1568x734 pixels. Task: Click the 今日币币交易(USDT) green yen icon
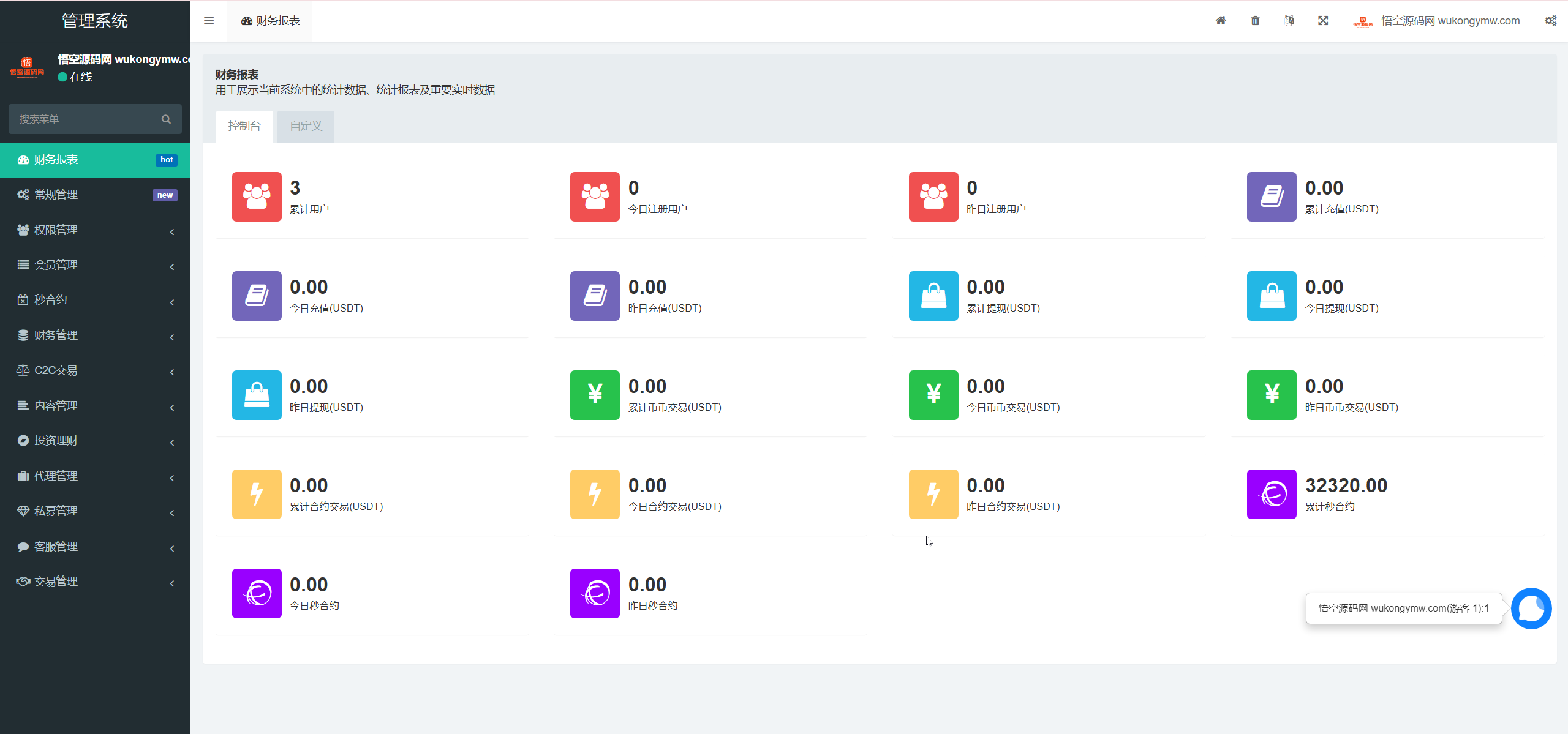pyautogui.click(x=933, y=395)
